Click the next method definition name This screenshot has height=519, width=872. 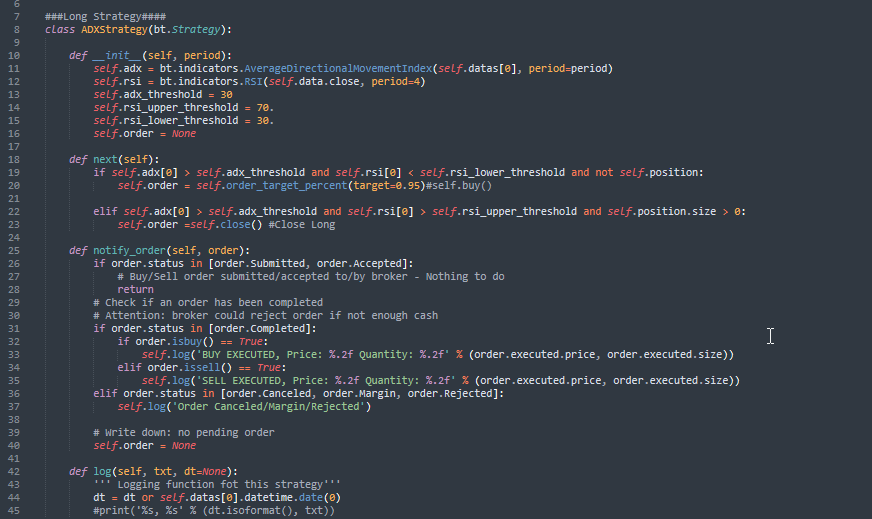pyautogui.click(x=108, y=159)
